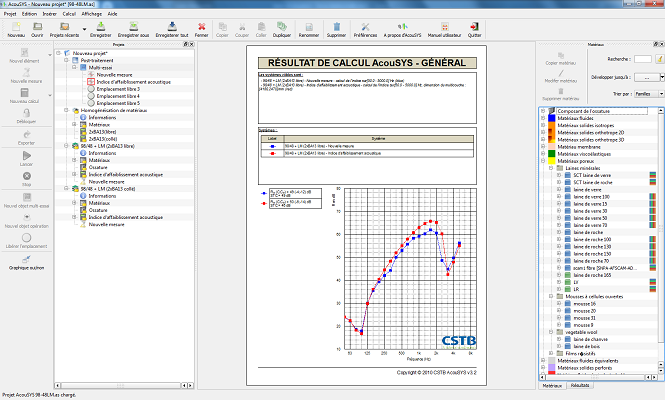Click the Débloquer lock icon
This screenshot has width=665, height=400.
pos(26,113)
